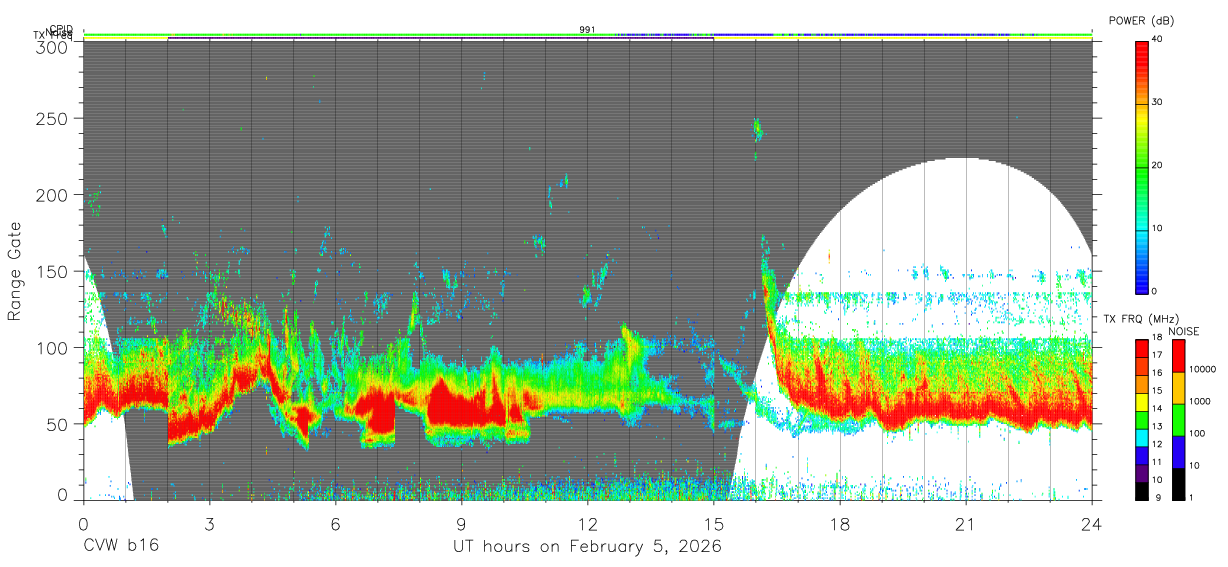Click y-axis tick label 200
This screenshot has height=567, width=1228.
[50, 195]
